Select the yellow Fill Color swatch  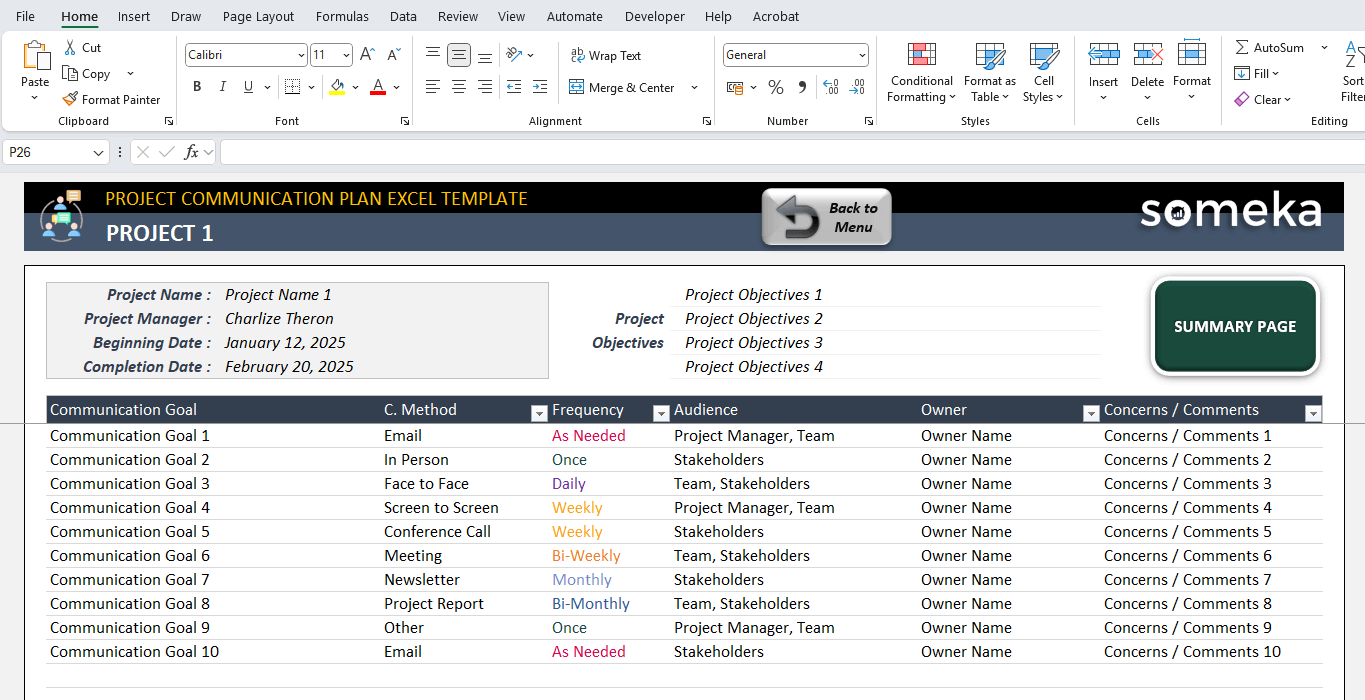click(x=338, y=87)
